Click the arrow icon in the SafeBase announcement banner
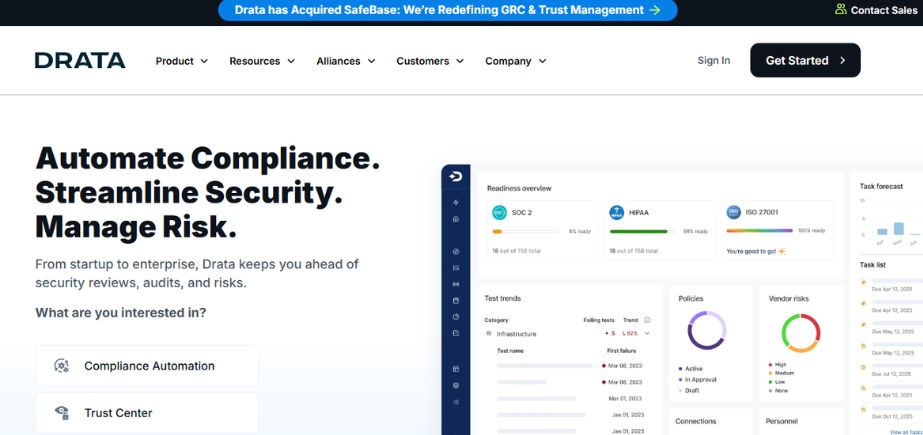This screenshot has width=923, height=435. tap(655, 10)
